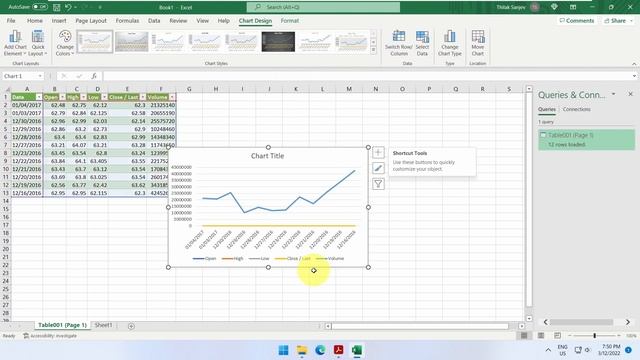Viewport: 640px width, 360px height.
Task: Open the Format tab
Action: [x=289, y=20]
